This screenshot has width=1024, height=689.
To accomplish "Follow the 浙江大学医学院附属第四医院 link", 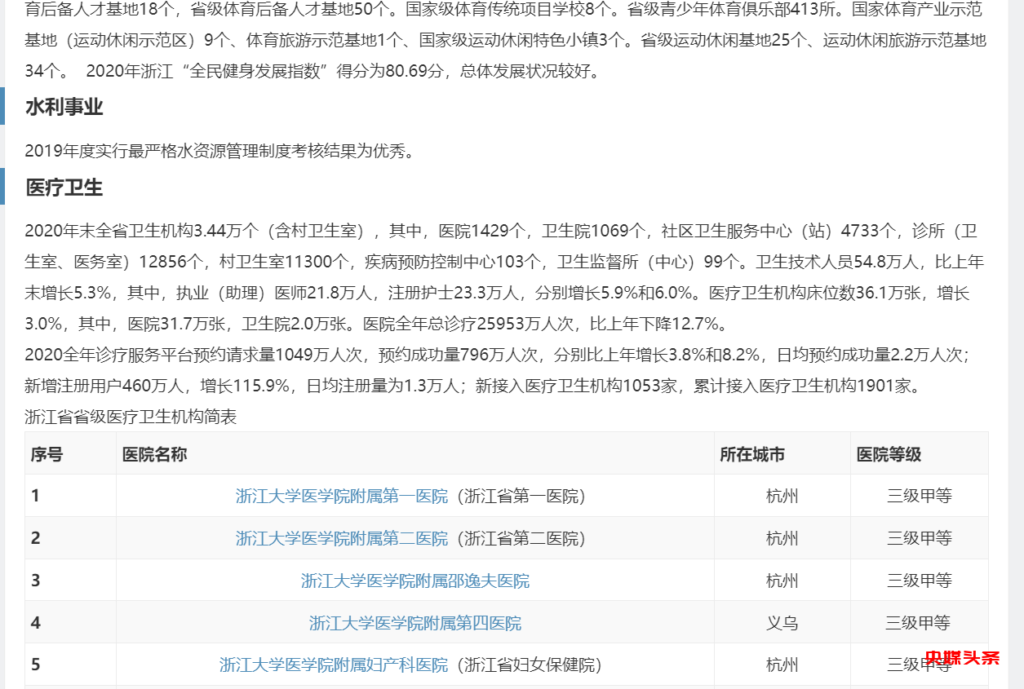I will pos(415,623).
